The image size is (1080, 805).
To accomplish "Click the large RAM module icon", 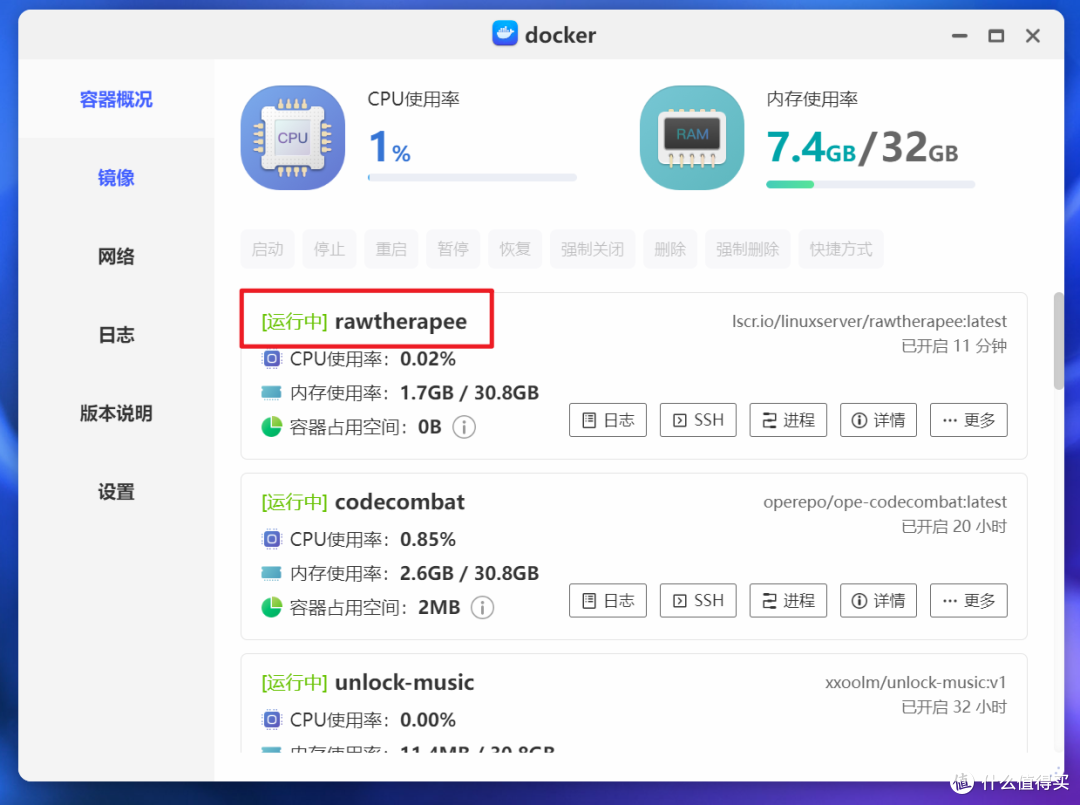I will (692, 138).
